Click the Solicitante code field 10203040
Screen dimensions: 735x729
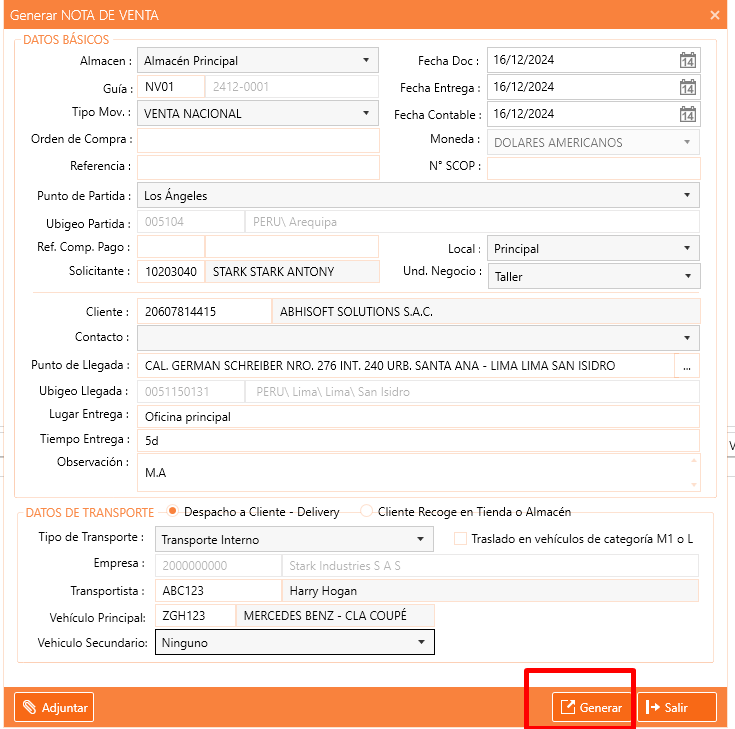(x=171, y=271)
